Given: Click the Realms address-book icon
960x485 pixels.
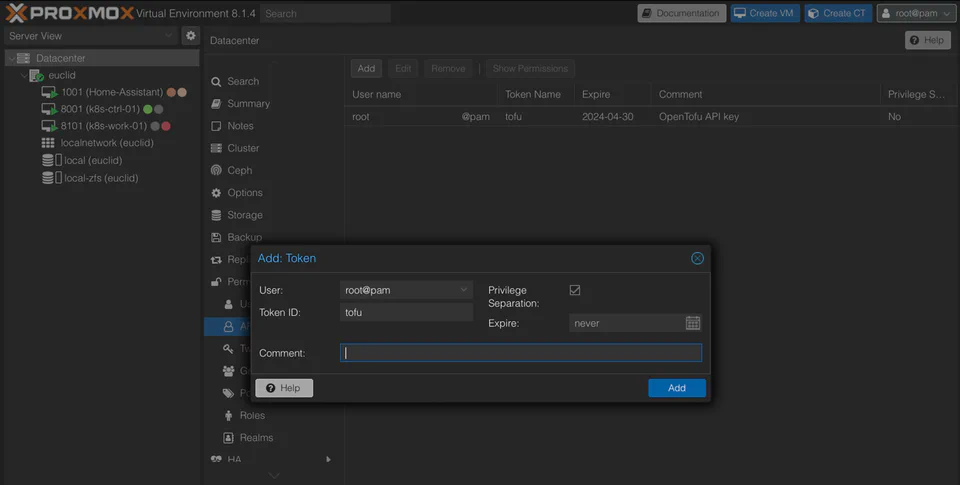Looking at the screenshot, I should [x=228, y=438].
